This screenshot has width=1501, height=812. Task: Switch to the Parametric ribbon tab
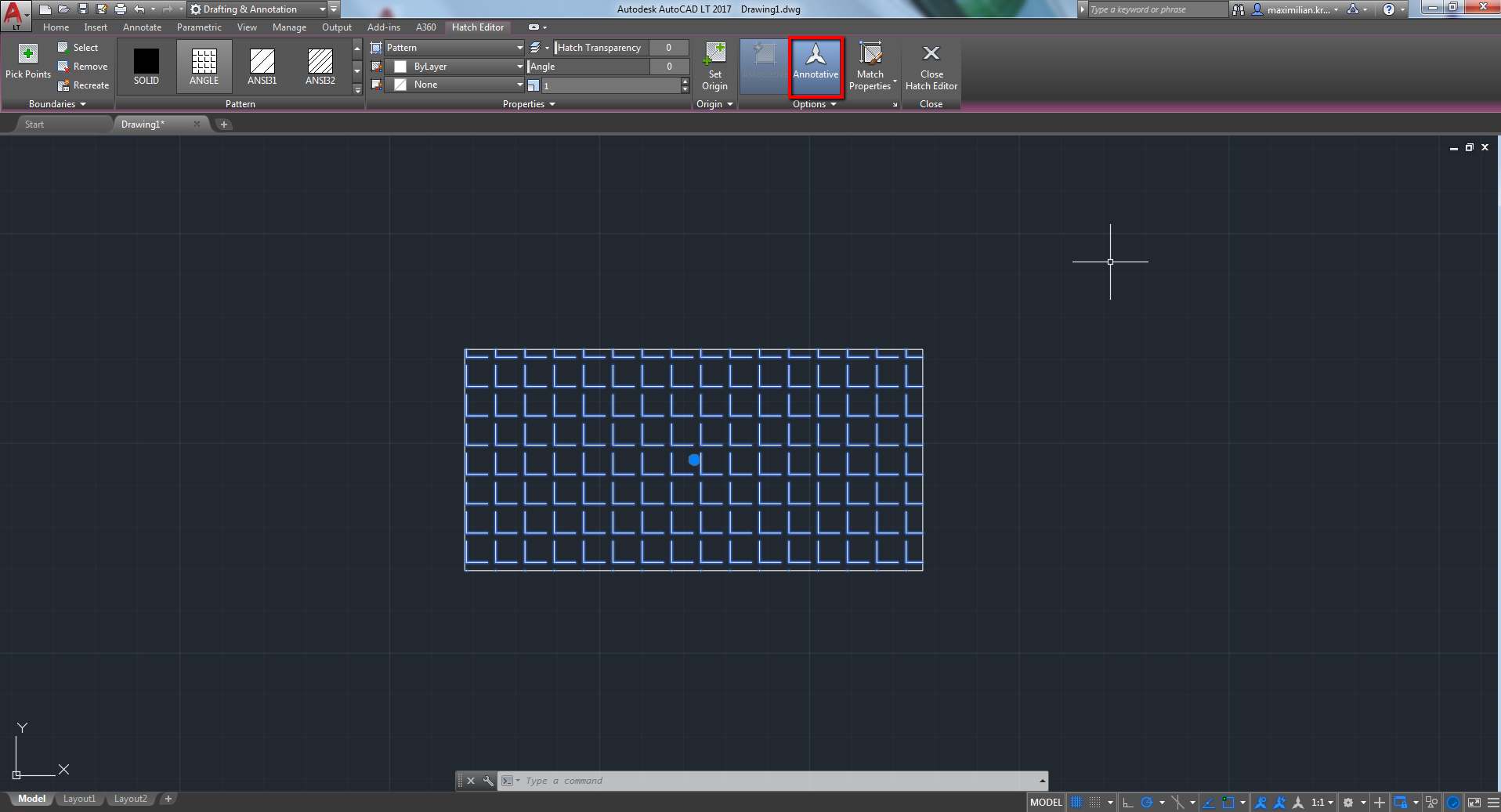[x=199, y=27]
